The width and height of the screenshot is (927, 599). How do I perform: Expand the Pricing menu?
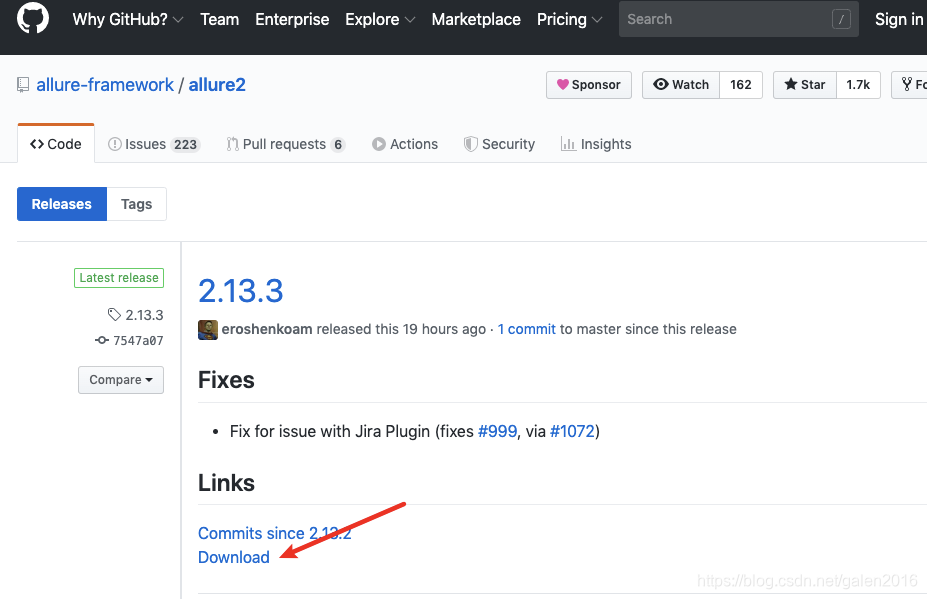[569, 20]
